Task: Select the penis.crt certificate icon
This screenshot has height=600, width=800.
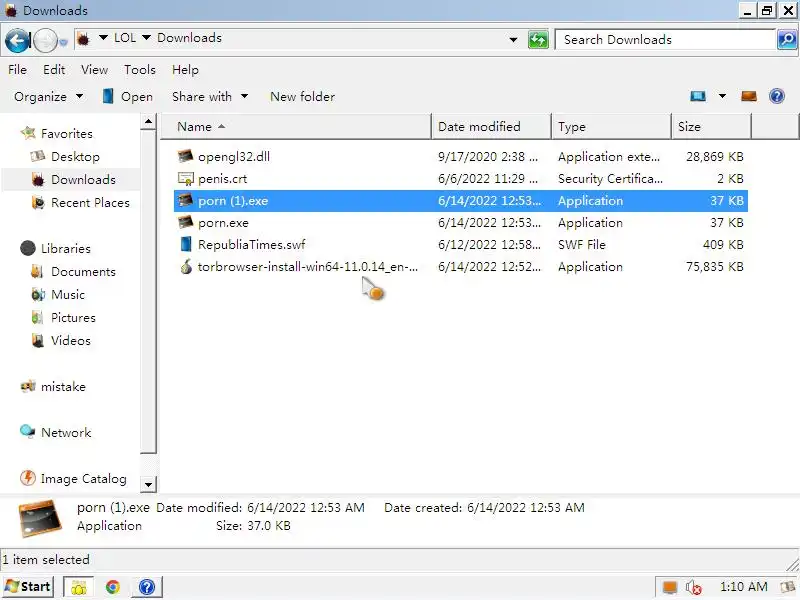Action: pyautogui.click(x=185, y=179)
